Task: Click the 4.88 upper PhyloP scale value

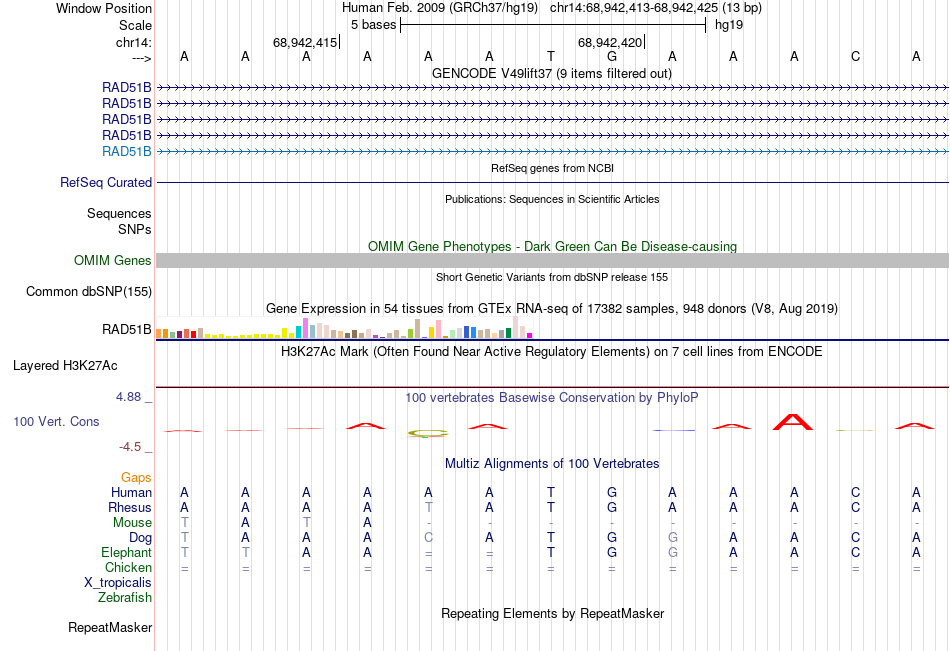Action: click(x=128, y=397)
